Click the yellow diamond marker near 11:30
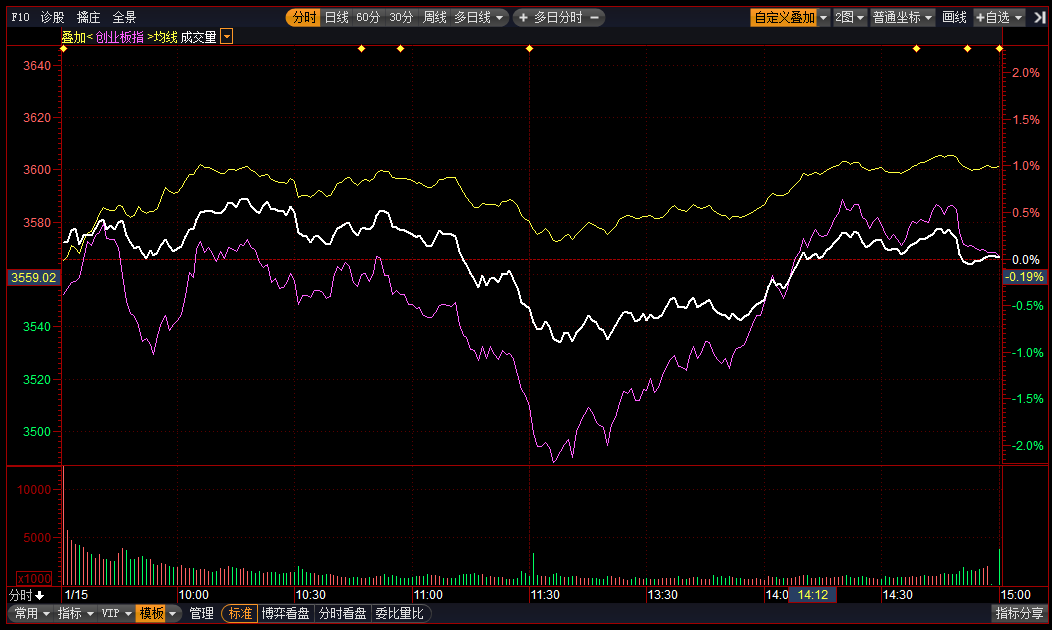 529,49
